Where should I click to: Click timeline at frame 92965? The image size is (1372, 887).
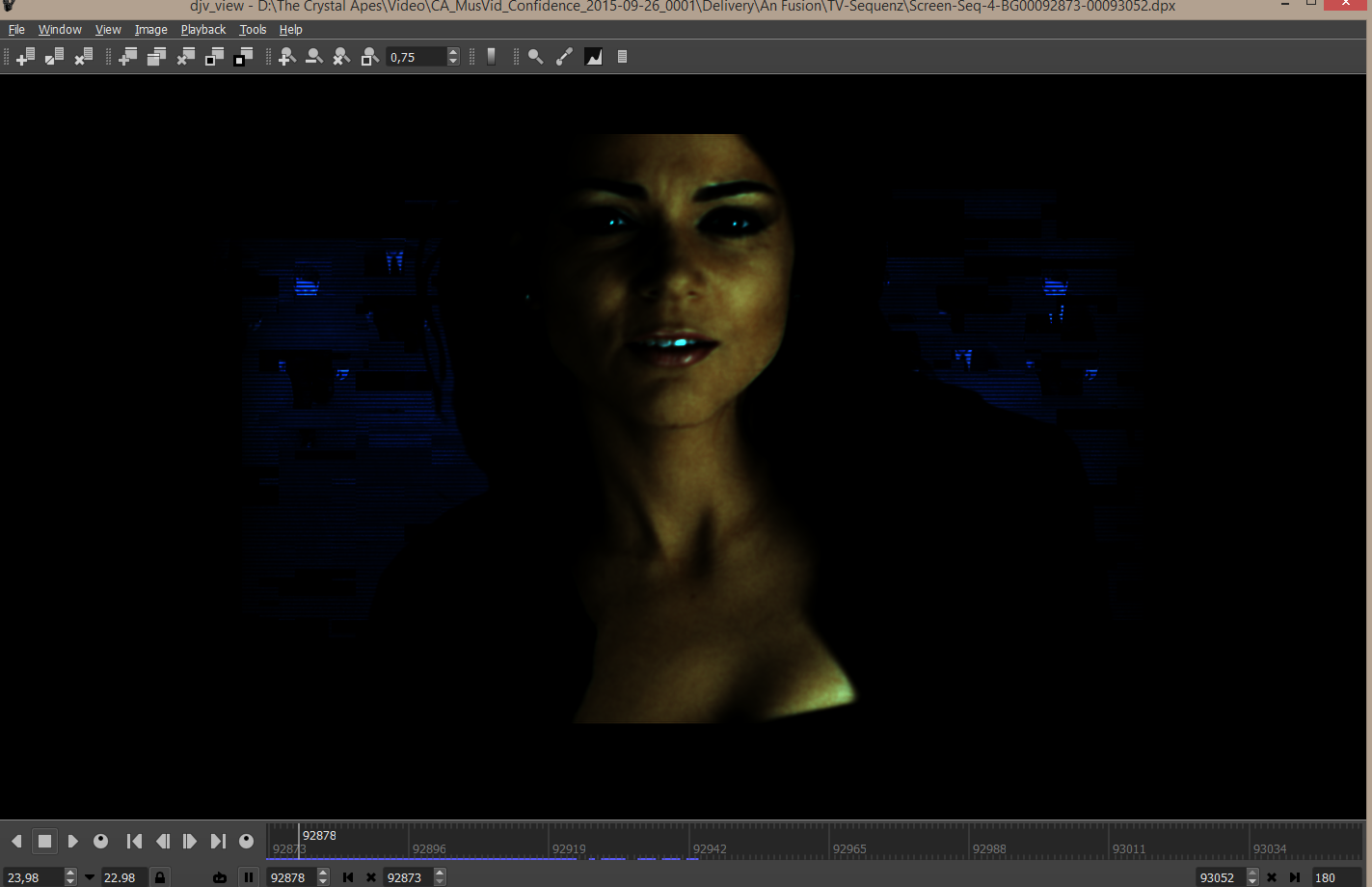pyautogui.click(x=849, y=849)
